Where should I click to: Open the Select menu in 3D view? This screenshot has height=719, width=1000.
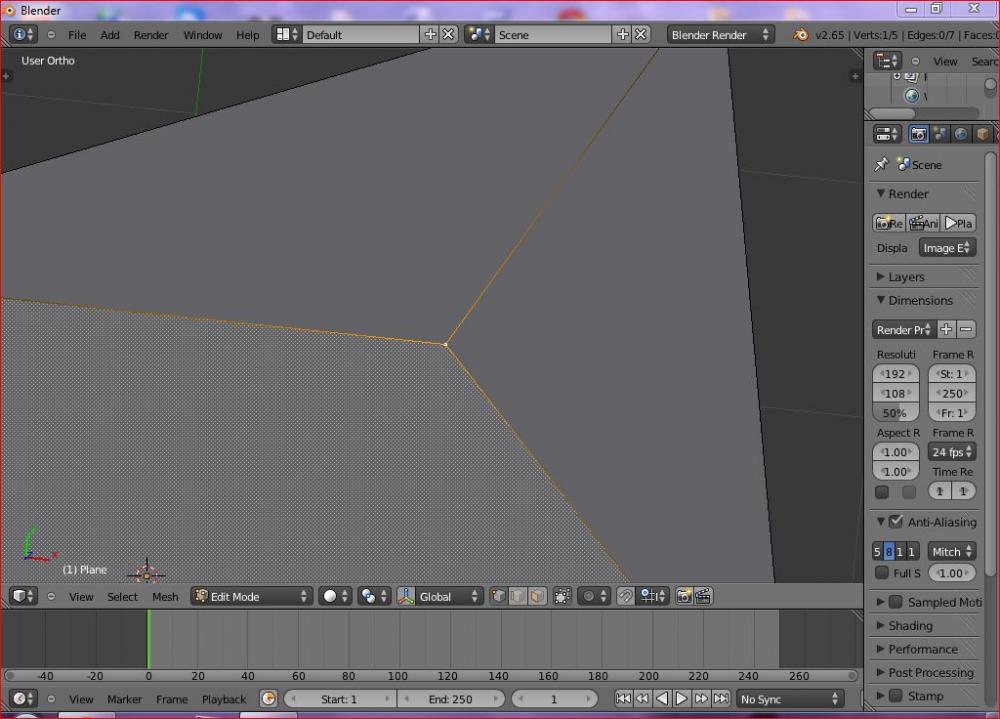pyautogui.click(x=122, y=596)
